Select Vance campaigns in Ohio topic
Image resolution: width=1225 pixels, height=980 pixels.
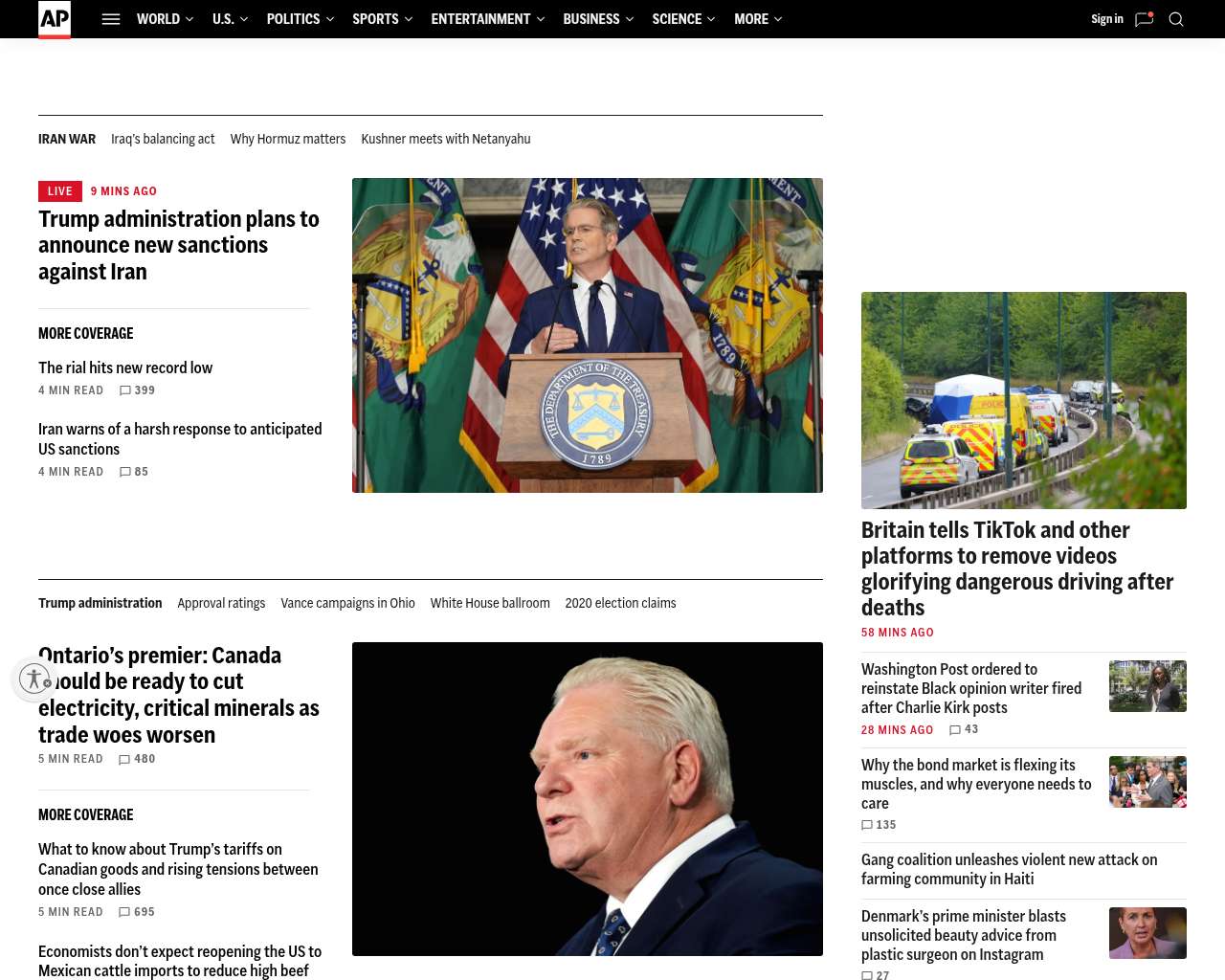(347, 603)
